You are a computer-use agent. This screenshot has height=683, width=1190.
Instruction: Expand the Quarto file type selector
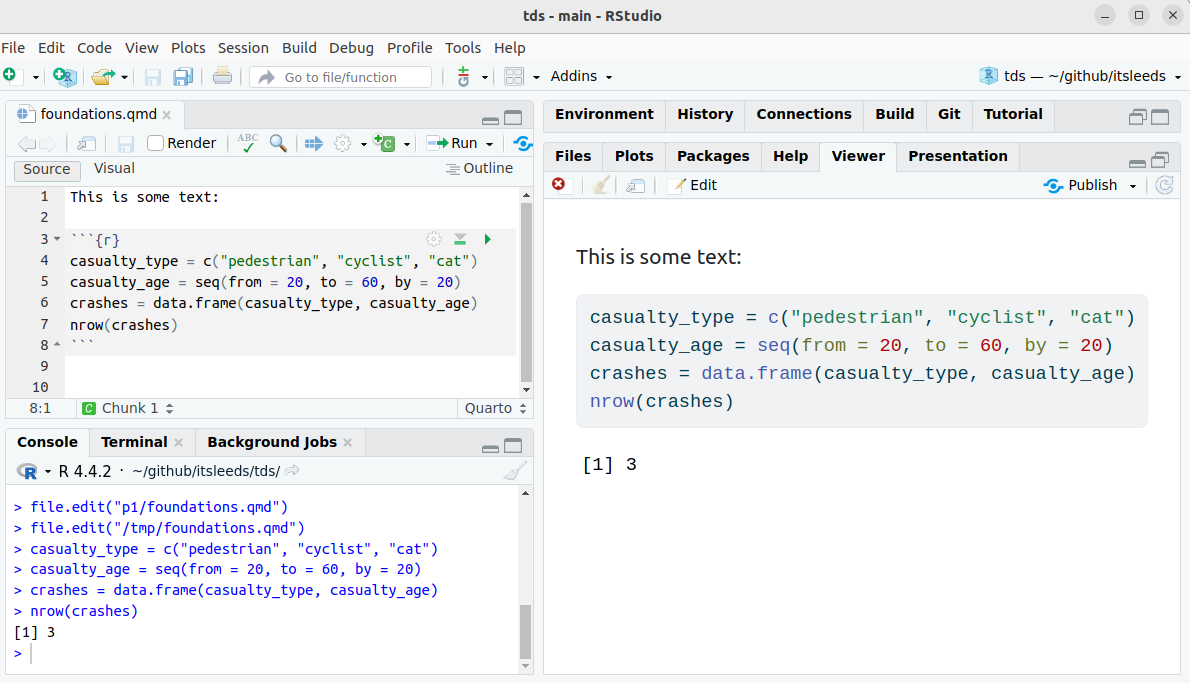[x=496, y=408]
